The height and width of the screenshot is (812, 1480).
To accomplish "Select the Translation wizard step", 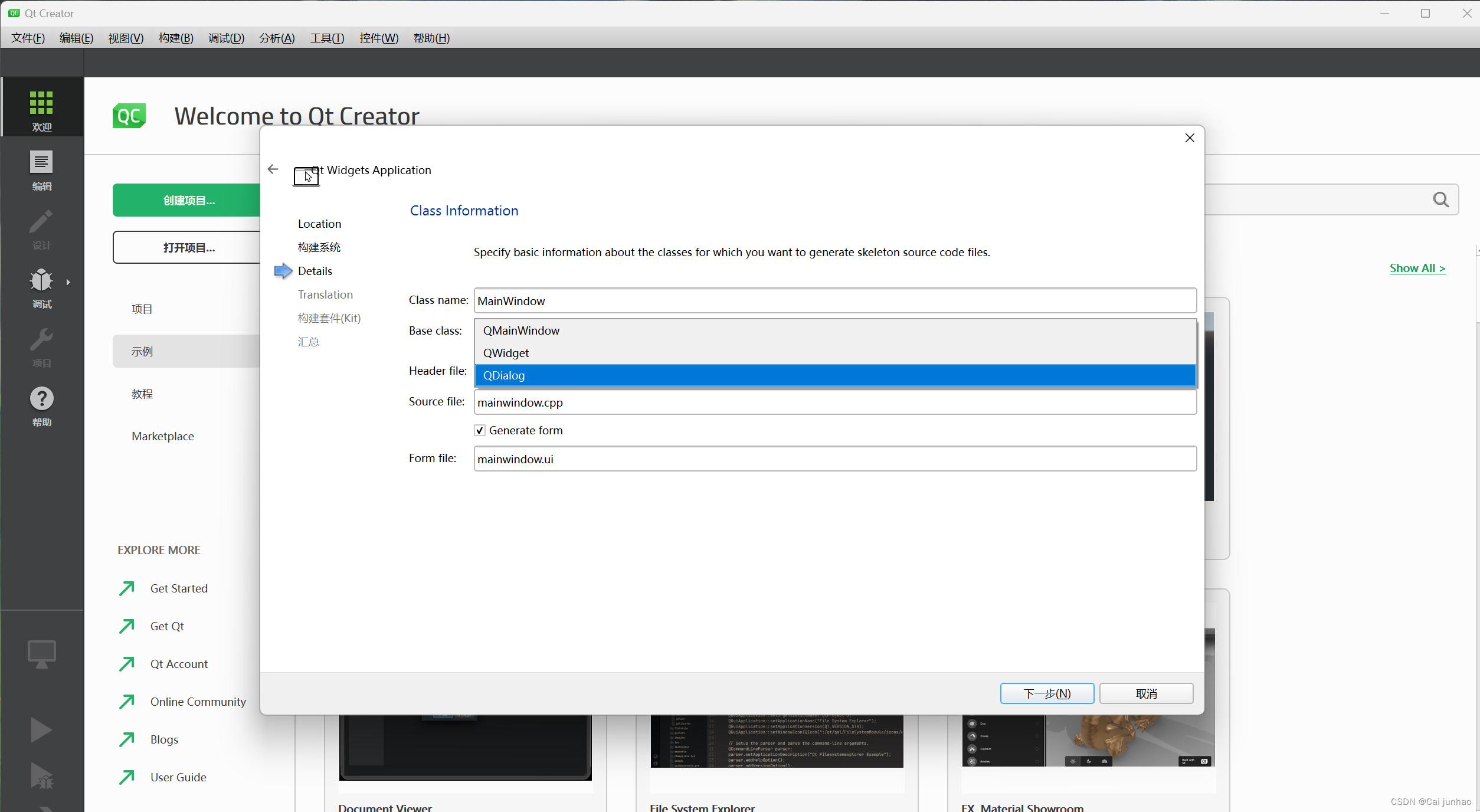I will 325,294.
